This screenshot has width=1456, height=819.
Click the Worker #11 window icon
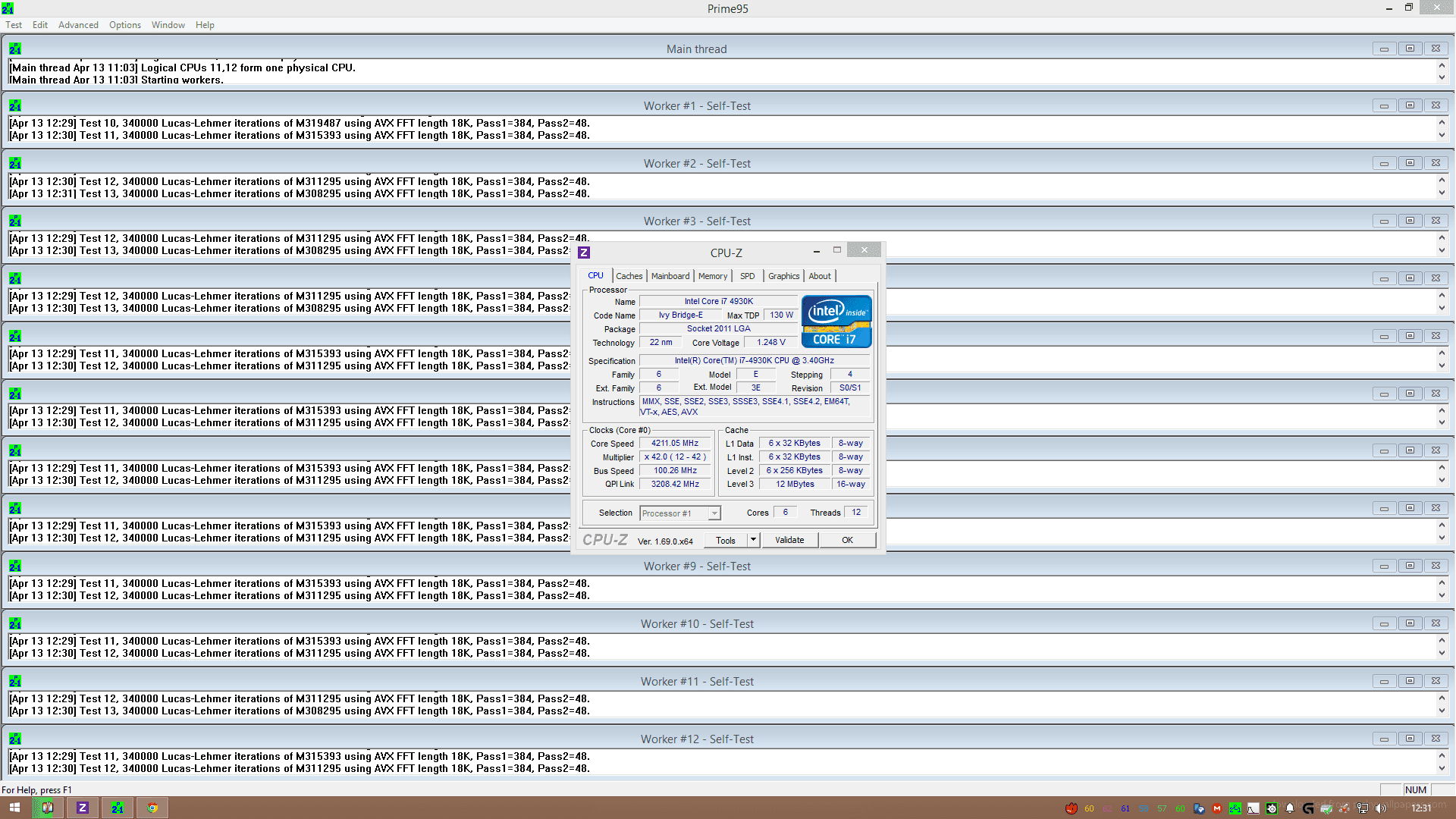(x=14, y=681)
